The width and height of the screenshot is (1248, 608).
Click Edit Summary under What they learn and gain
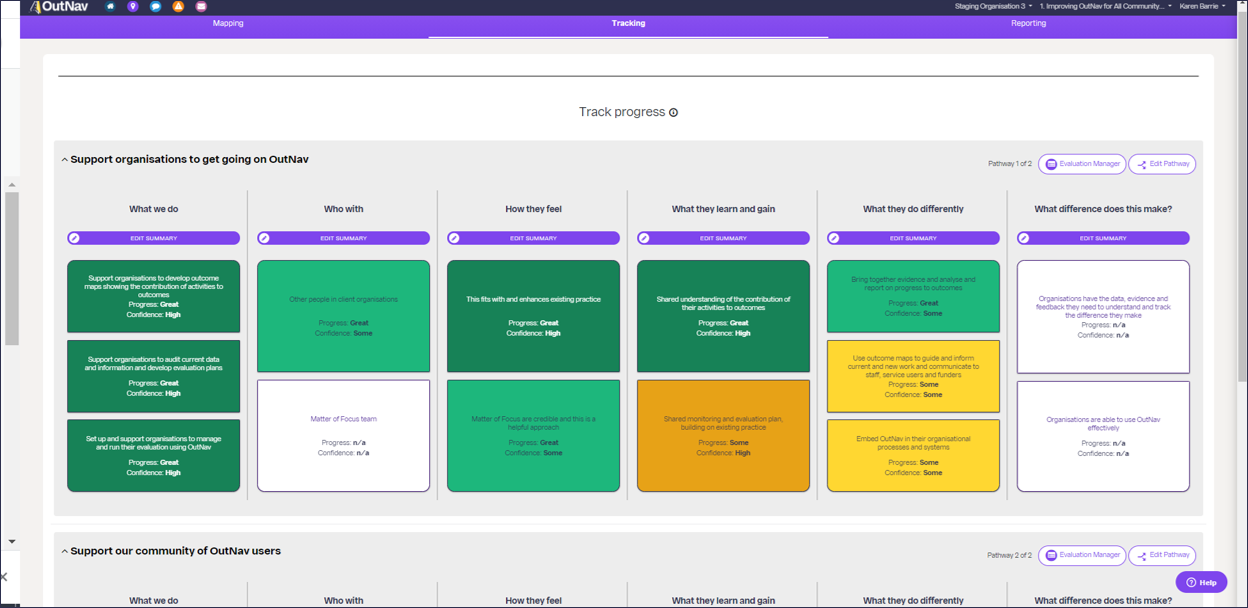point(724,238)
